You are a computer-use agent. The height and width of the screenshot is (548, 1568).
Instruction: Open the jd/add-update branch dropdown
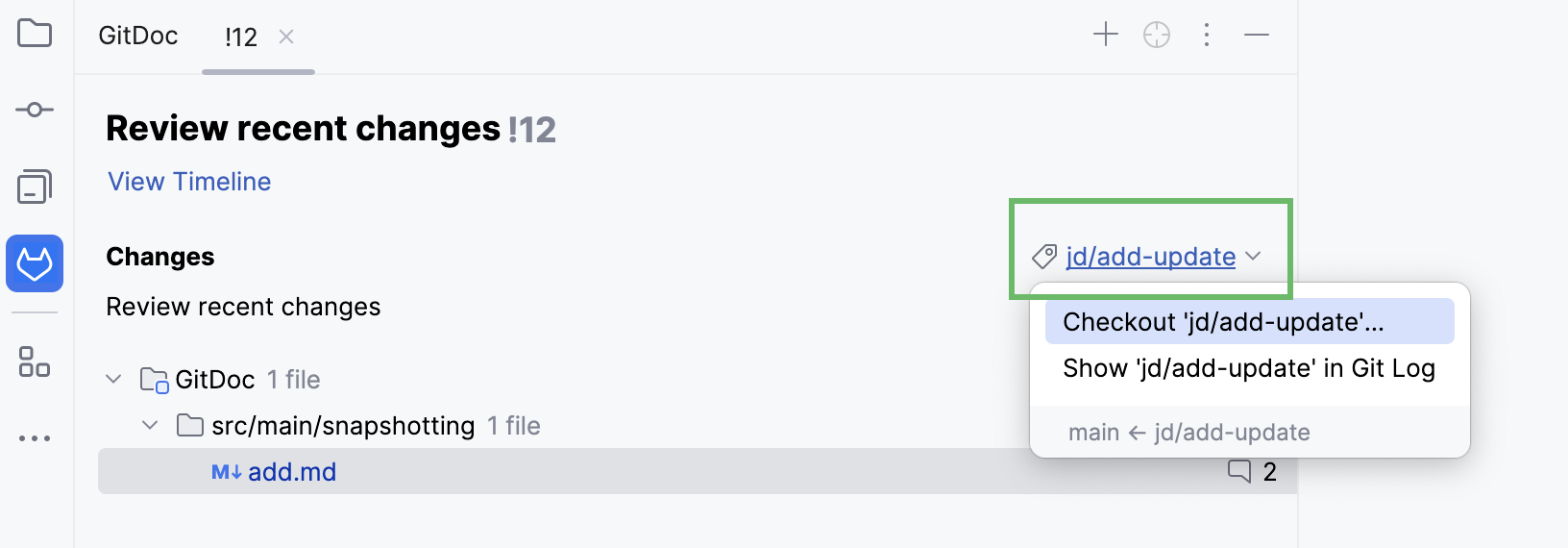tap(1151, 257)
